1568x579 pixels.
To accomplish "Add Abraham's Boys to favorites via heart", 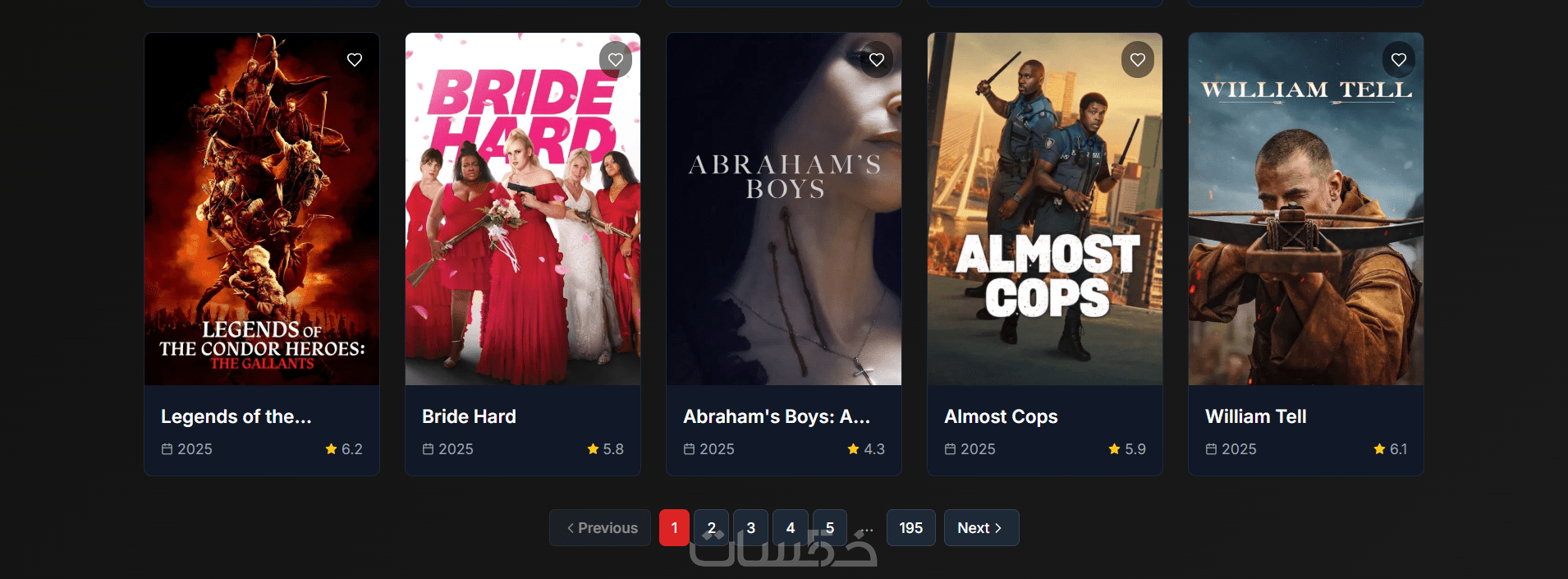I will (877, 60).
